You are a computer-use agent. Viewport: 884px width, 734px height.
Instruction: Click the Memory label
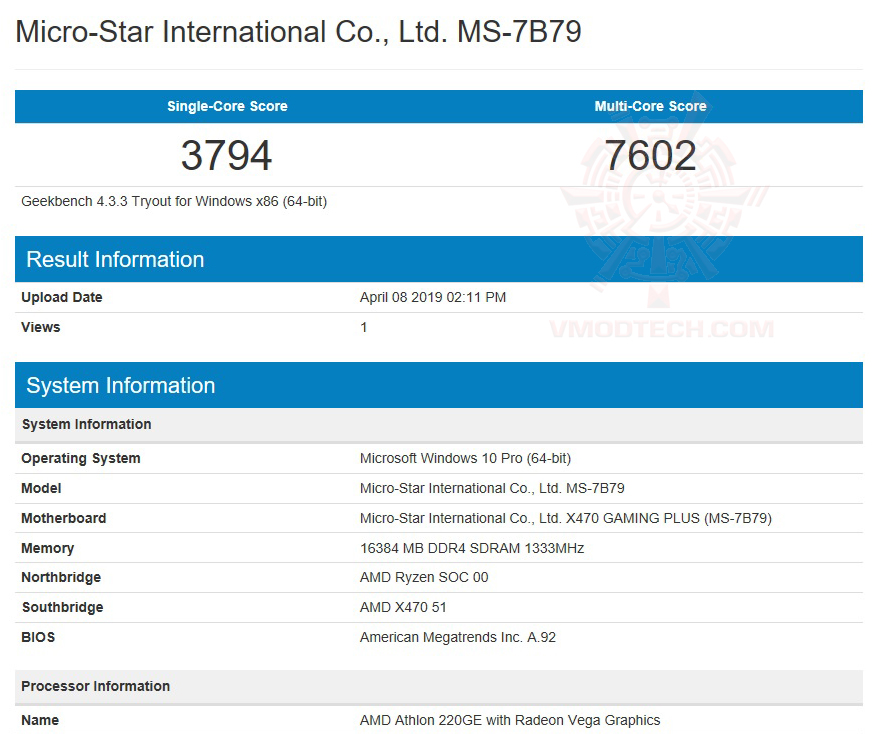47,548
